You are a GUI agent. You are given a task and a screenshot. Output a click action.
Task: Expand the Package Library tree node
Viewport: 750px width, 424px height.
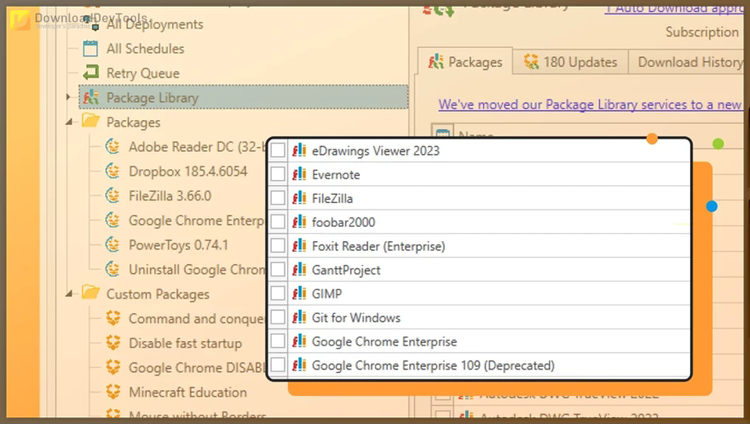[x=68, y=97]
